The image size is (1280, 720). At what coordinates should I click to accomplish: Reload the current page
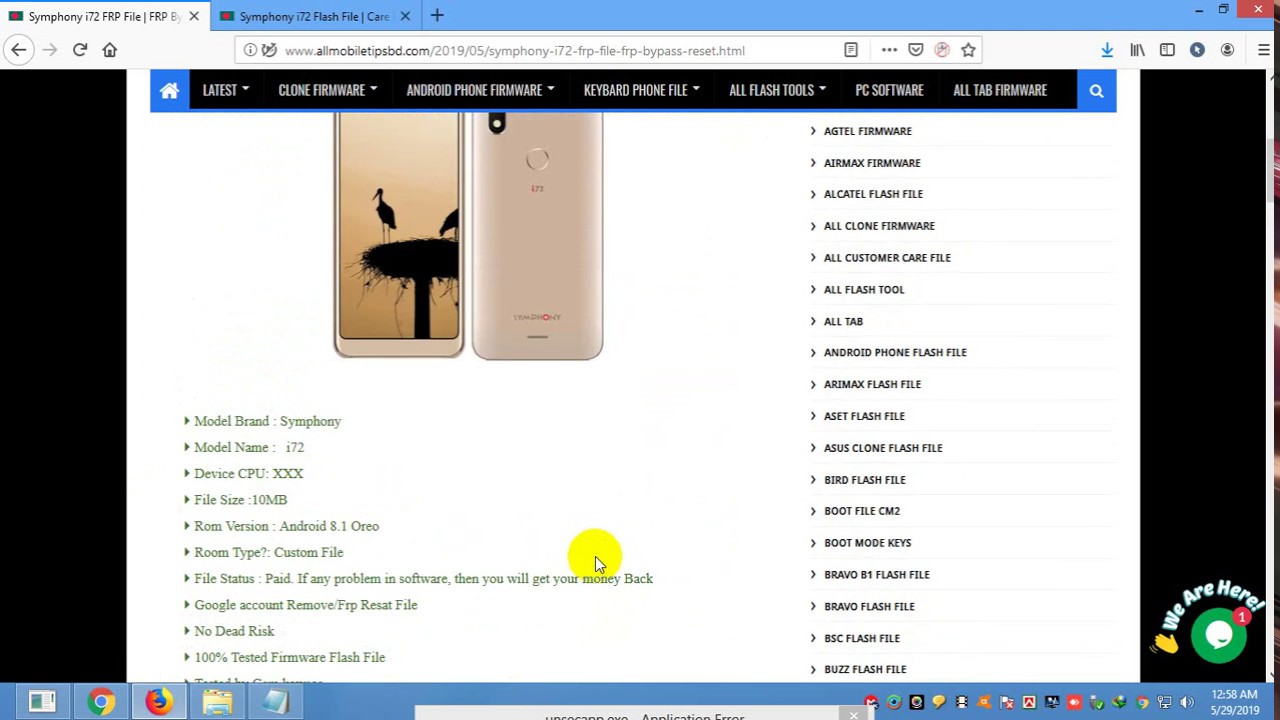80,50
